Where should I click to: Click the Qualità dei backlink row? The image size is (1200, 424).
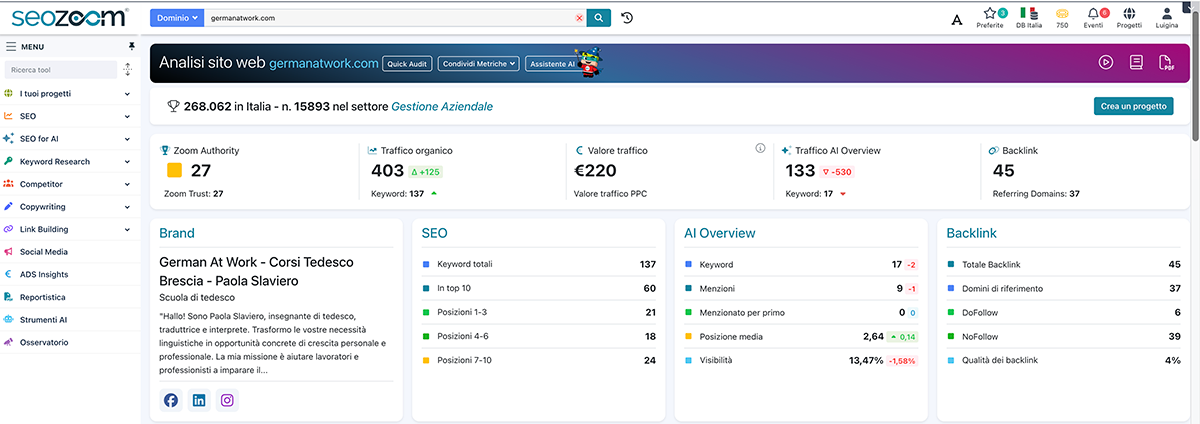click(1064, 360)
